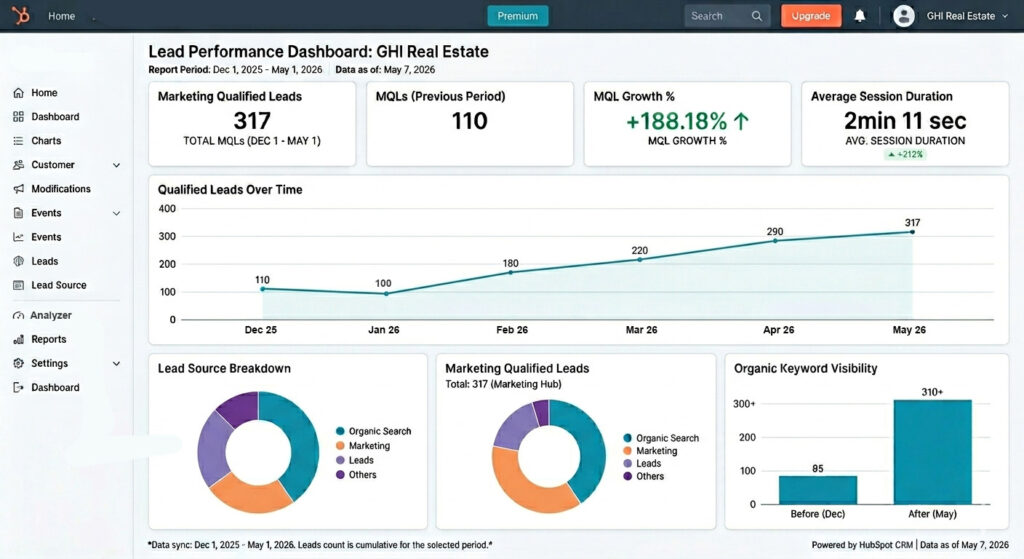
Task: Click Home in the top navigation bar
Action: (61, 16)
